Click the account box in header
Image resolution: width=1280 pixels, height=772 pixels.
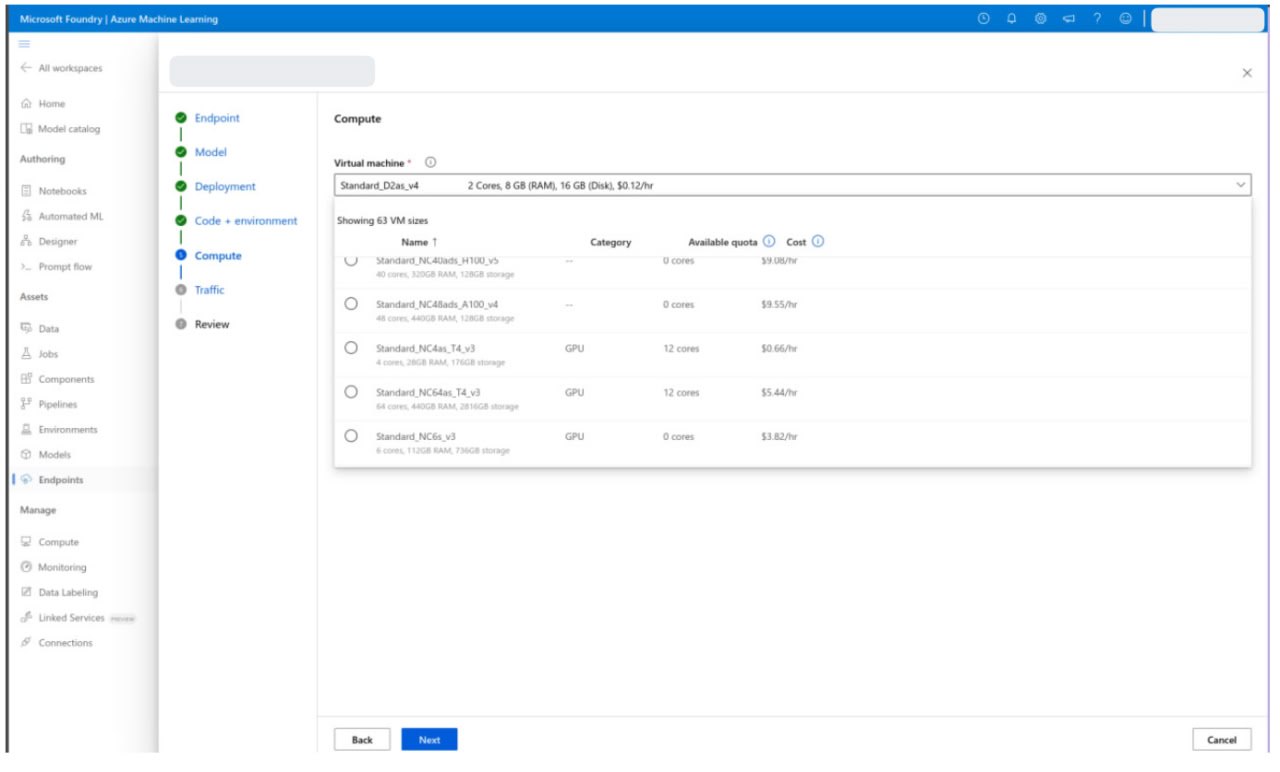(x=1208, y=20)
